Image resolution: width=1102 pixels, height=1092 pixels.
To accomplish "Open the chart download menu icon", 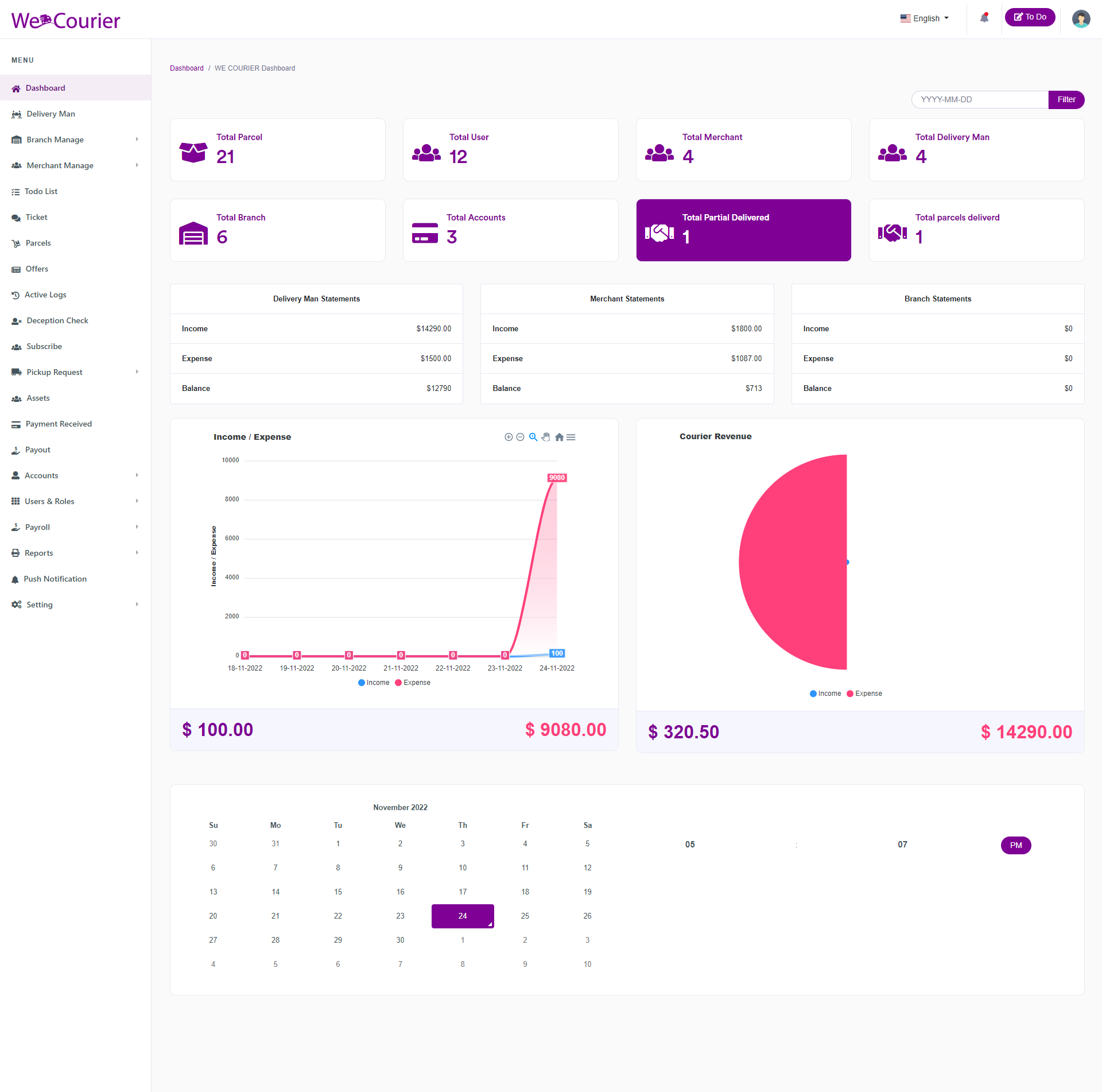I will tap(571, 437).
